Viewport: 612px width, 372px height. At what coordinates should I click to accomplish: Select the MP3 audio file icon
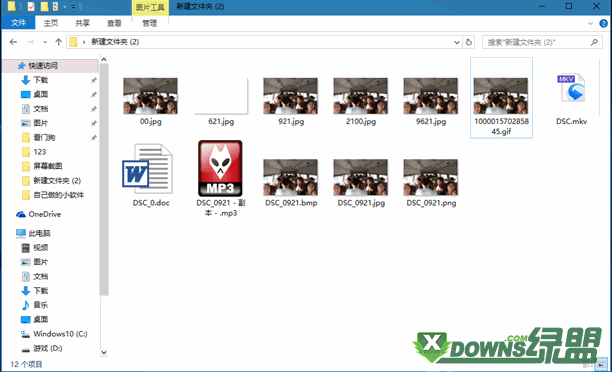coord(220,168)
